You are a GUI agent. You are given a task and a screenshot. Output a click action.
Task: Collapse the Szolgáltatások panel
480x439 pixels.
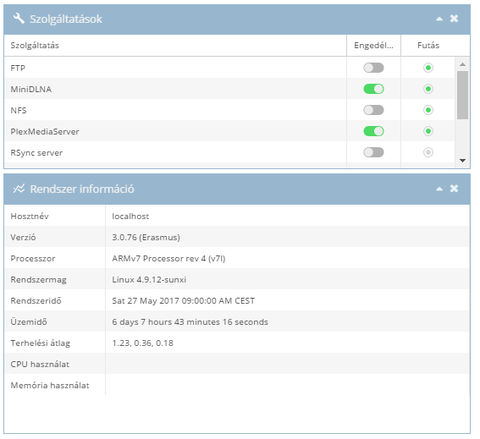[439, 19]
